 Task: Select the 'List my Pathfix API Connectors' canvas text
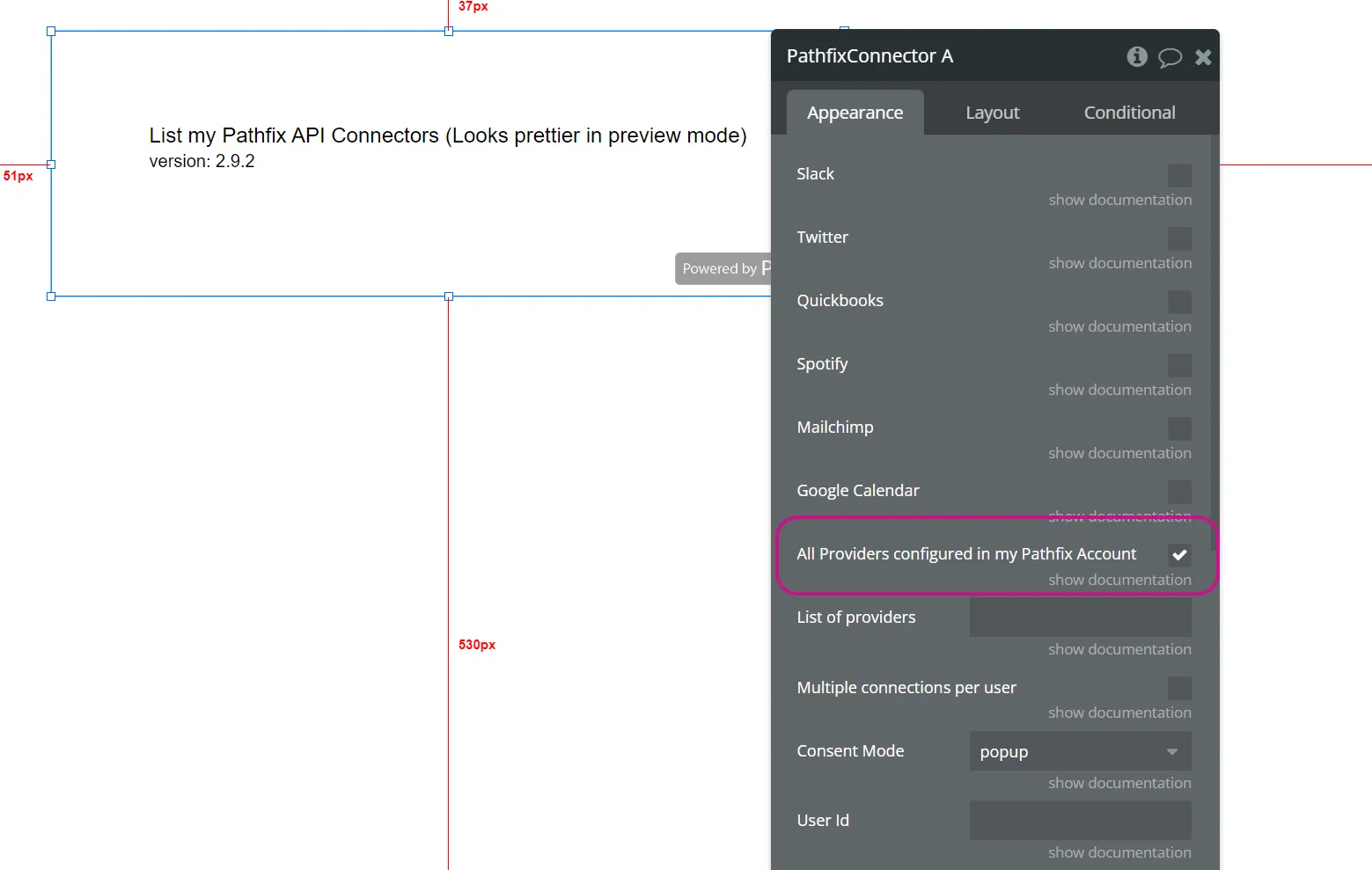pos(448,135)
